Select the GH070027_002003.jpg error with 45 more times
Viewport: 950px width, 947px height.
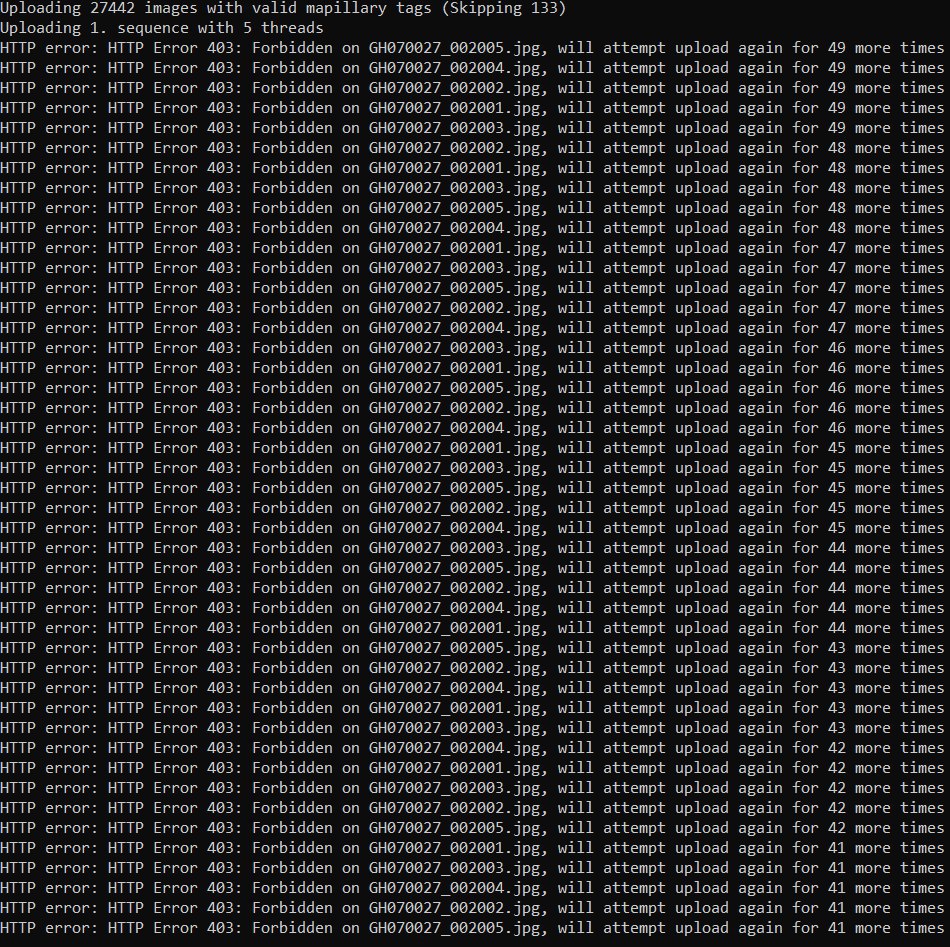pos(472,468)
